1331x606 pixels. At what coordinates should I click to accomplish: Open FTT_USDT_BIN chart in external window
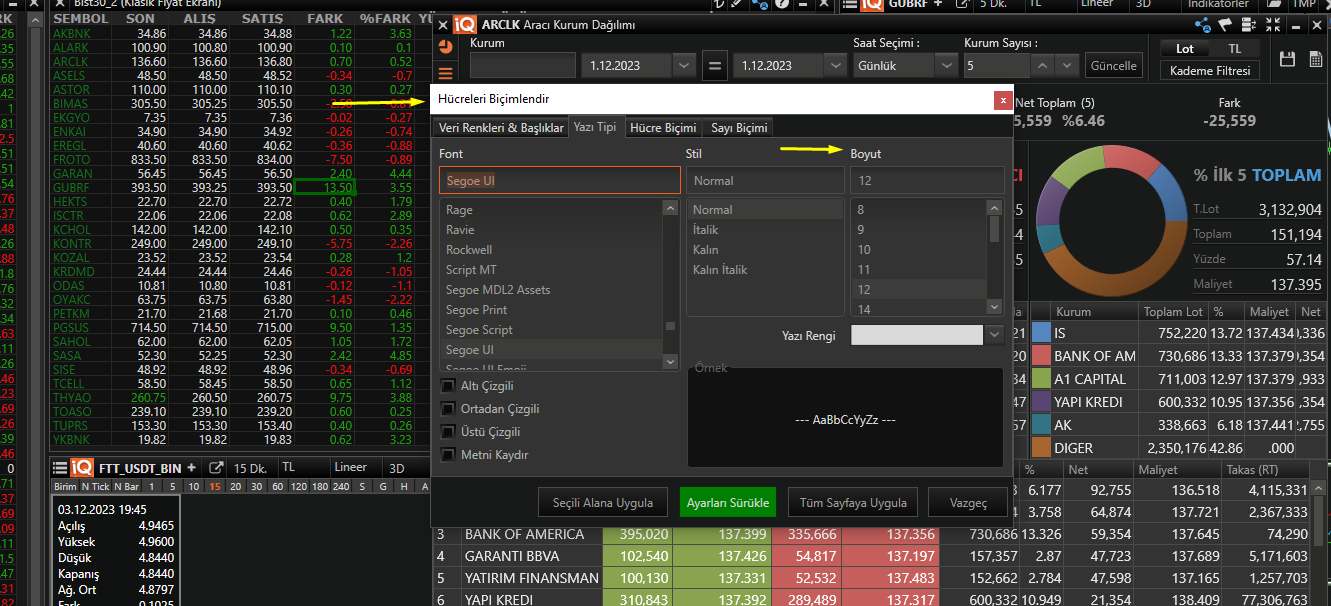[215, 468]
